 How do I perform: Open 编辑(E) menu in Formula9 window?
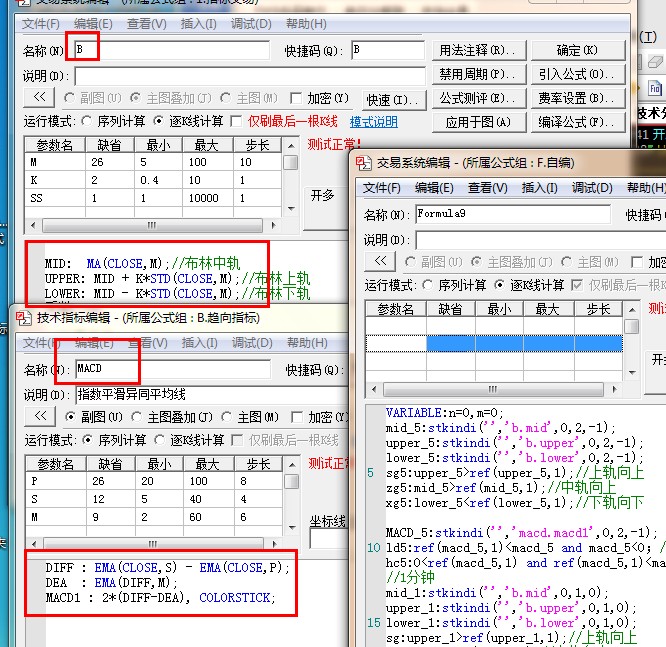click(x=434, y=188)
